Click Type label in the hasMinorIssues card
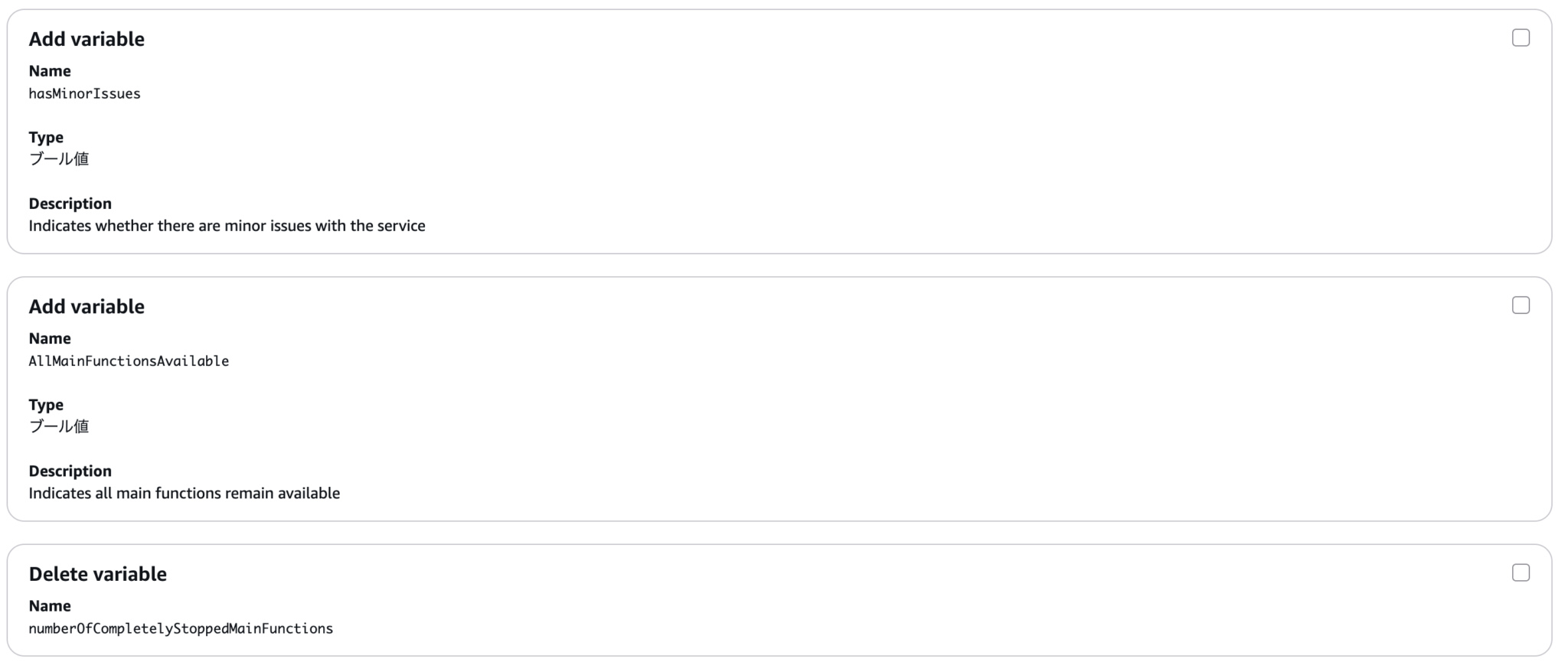 click(x=46, y=138)
